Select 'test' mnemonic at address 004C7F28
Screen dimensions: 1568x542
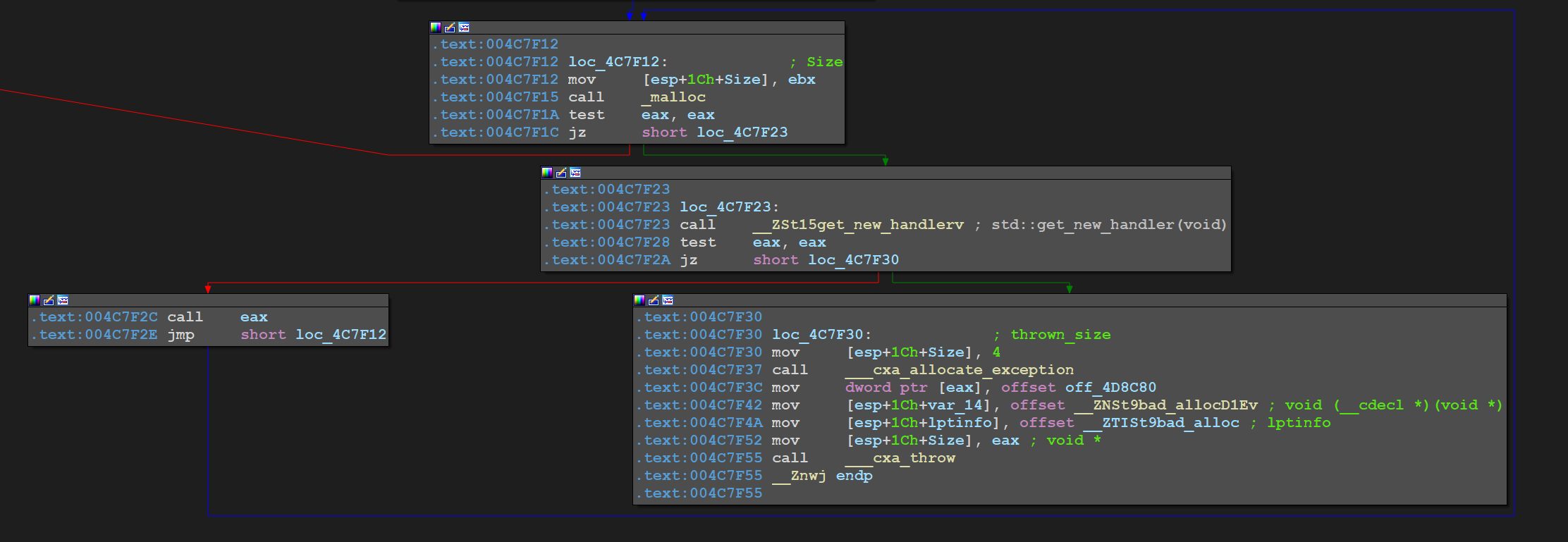tap(698, 242)
